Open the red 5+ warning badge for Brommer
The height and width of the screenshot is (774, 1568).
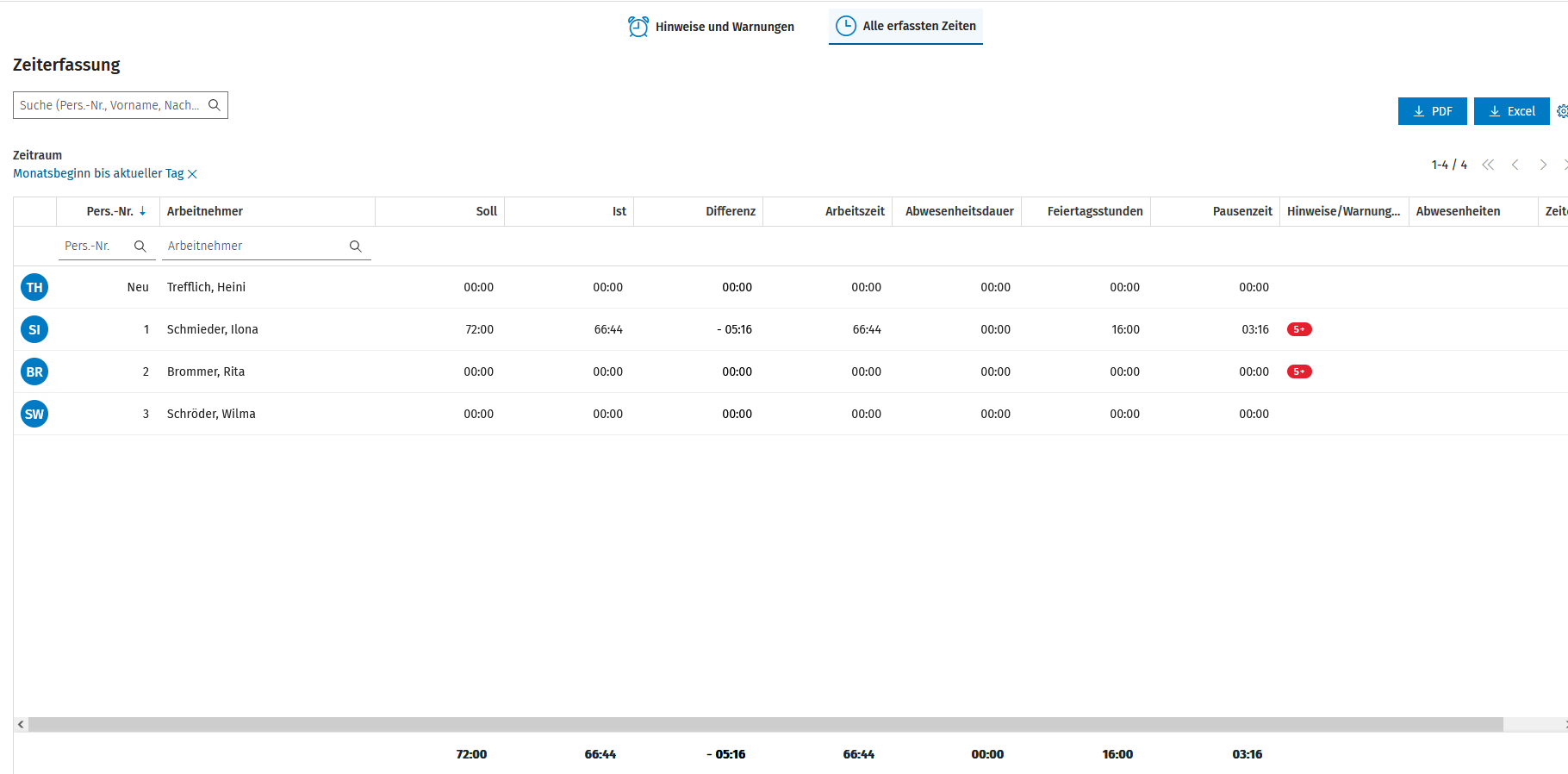1299,371
